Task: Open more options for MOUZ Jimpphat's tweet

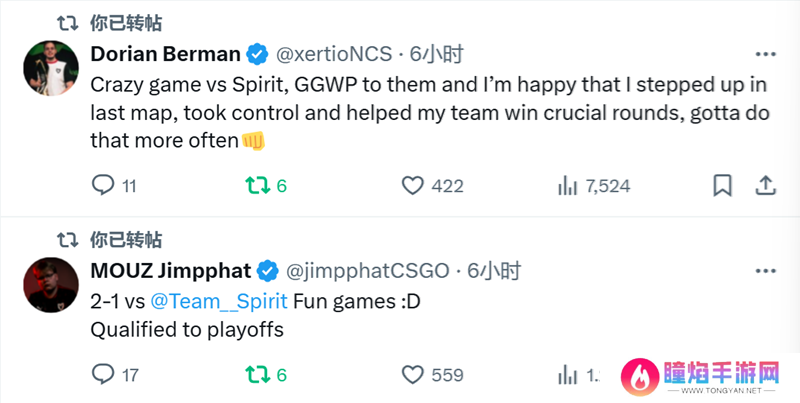Action: point(765,271)
